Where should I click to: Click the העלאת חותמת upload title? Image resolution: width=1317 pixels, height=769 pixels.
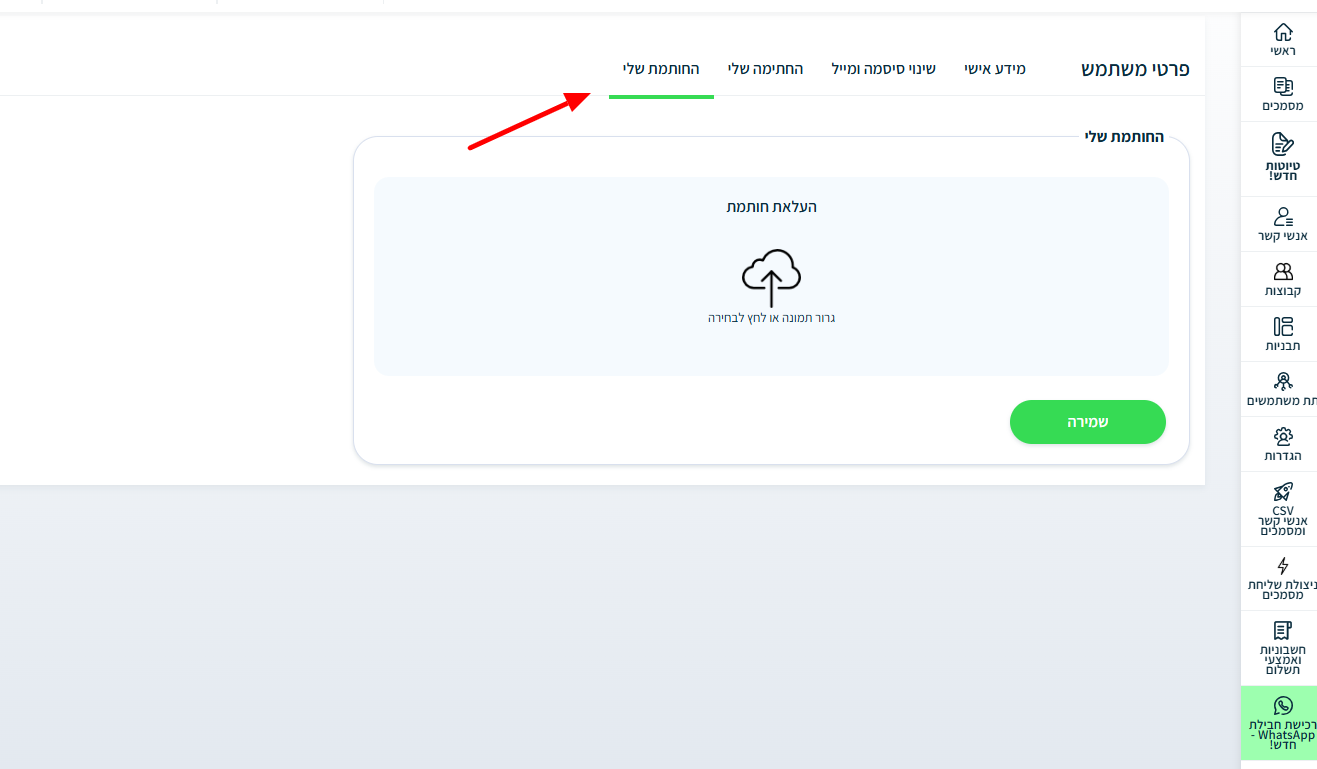click(x=771, y=207)
